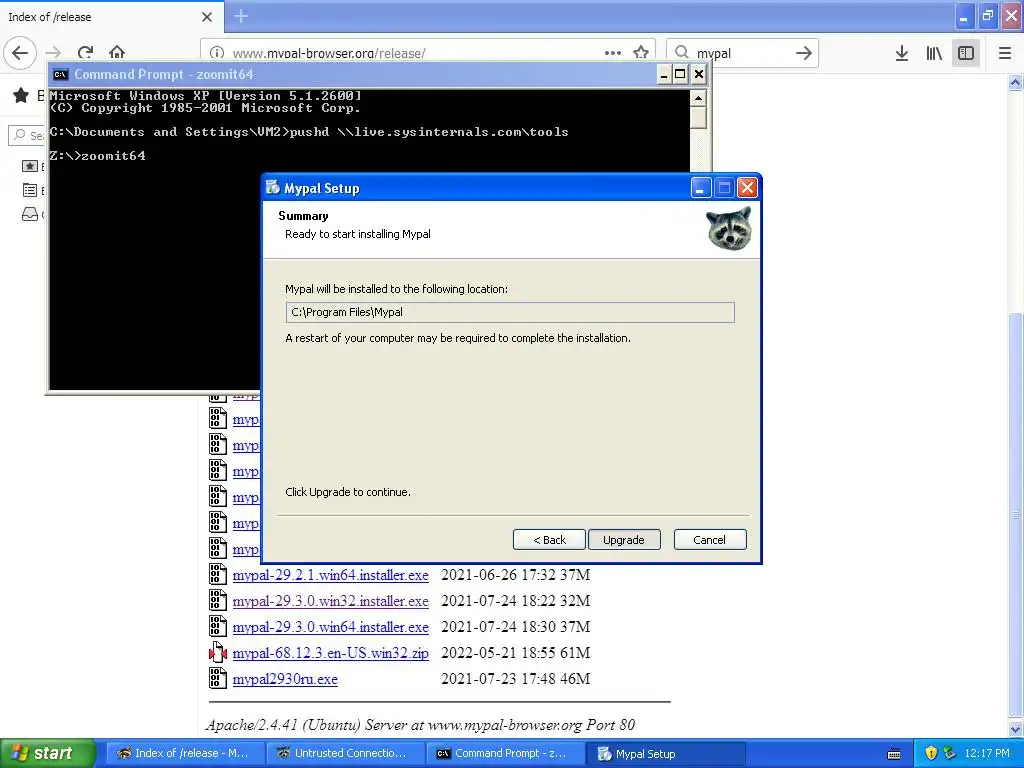Open the Library menu icon
Image resolution: width=1024 pixels, height=768 pixels.
(934, 53)
